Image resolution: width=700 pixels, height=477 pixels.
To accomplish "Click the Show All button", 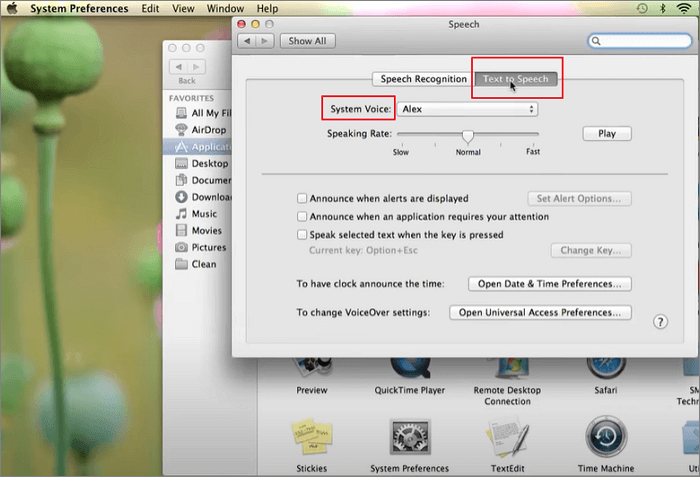I will tap(308, 41).
